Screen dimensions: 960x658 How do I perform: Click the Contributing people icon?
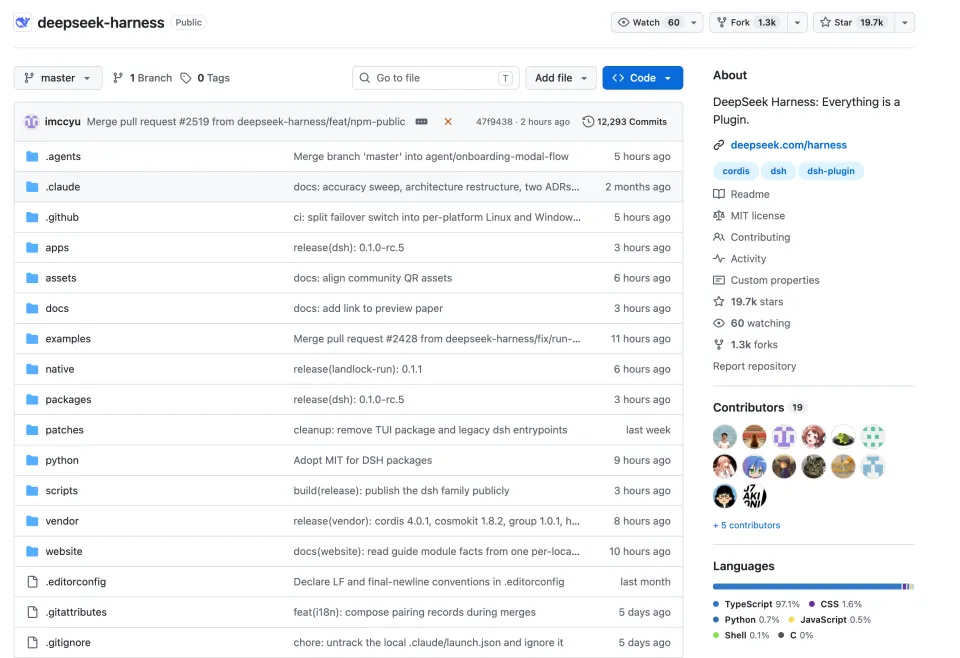pos(719,237)
